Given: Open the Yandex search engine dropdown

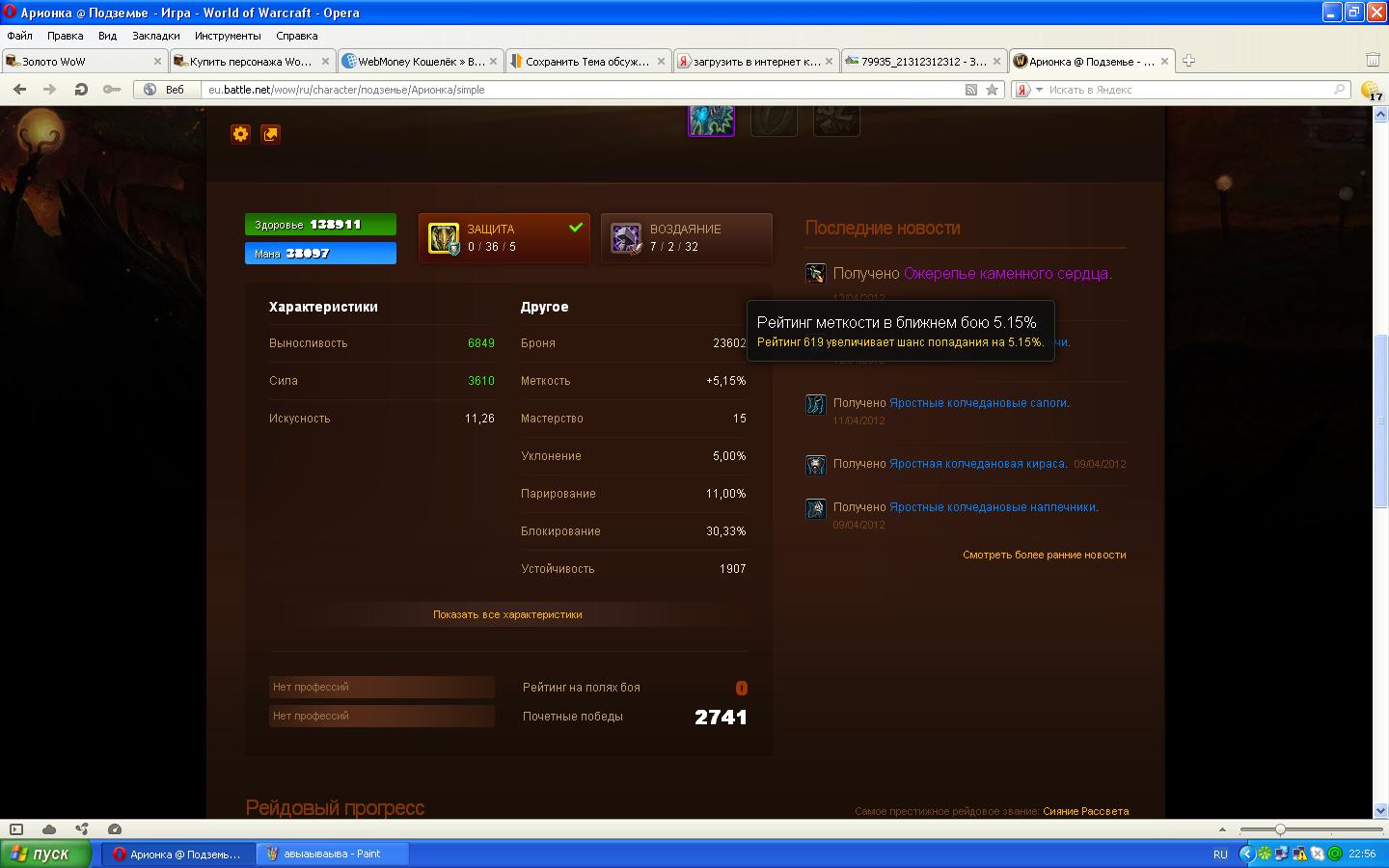Looking at the screenshot, I should coord(1039,90).
